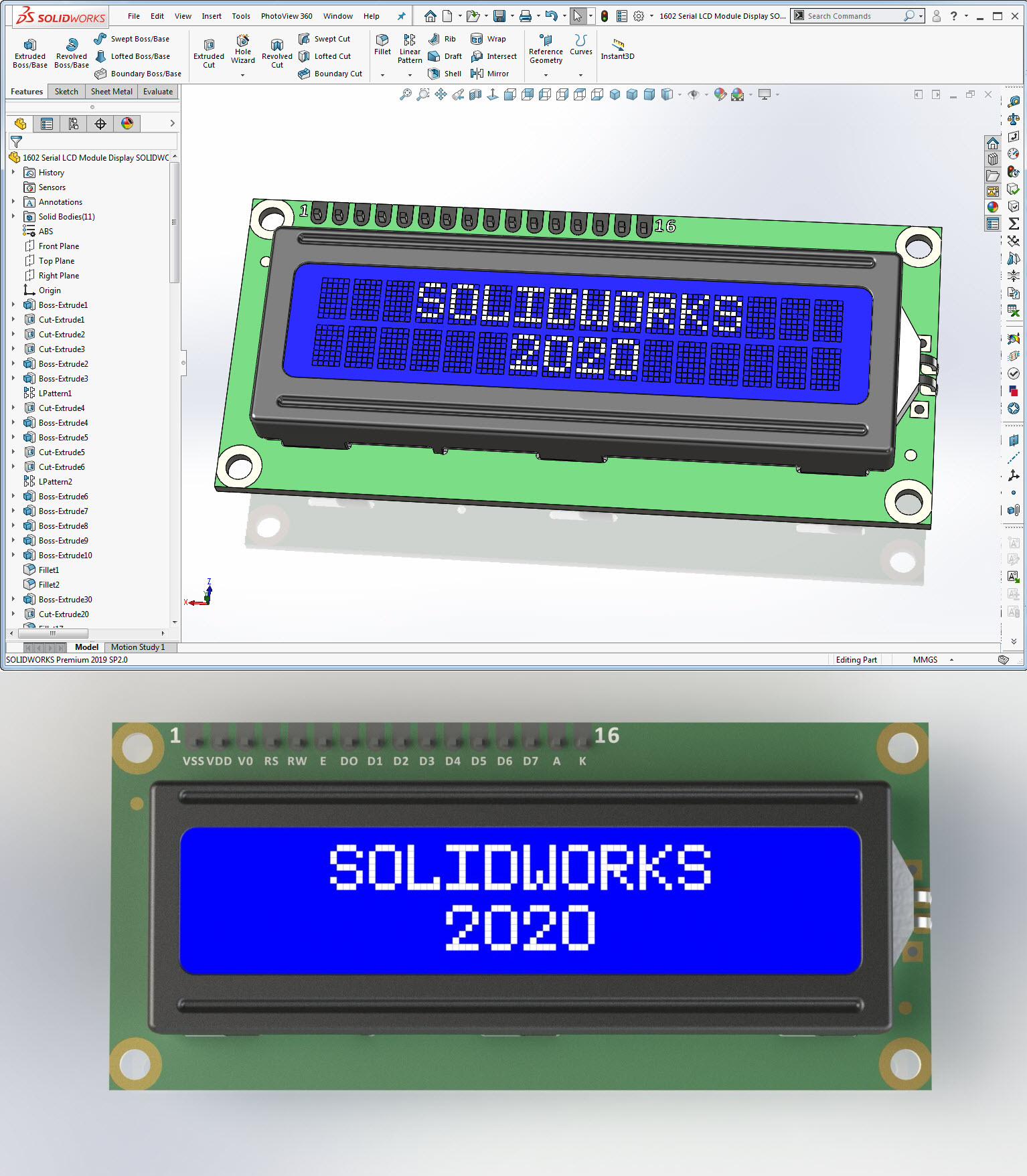The width and height of the screenshot is (1027, 1176).
Task: Open the Options gear button
Action: [x=639, y=16]
